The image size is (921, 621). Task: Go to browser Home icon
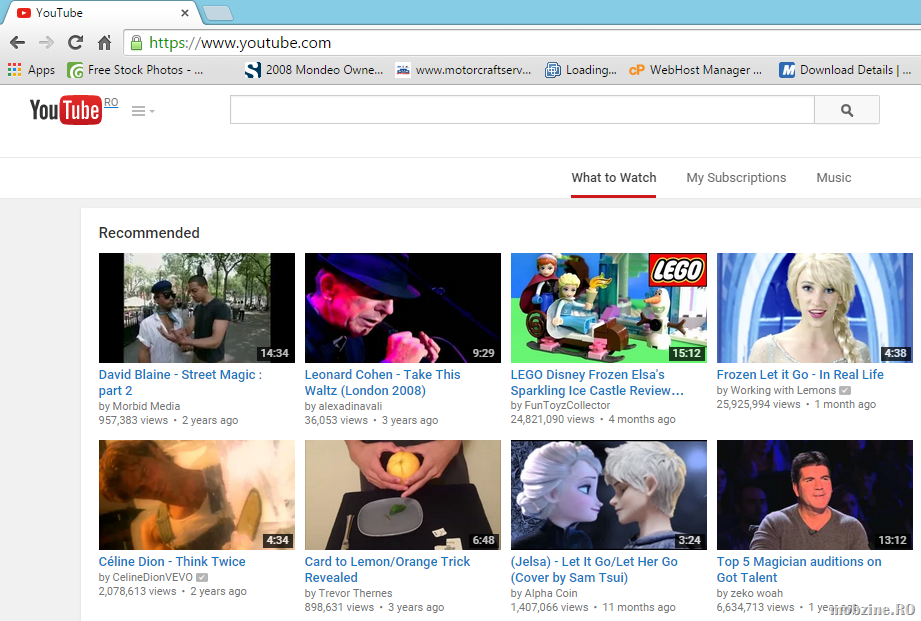[105, 42]
